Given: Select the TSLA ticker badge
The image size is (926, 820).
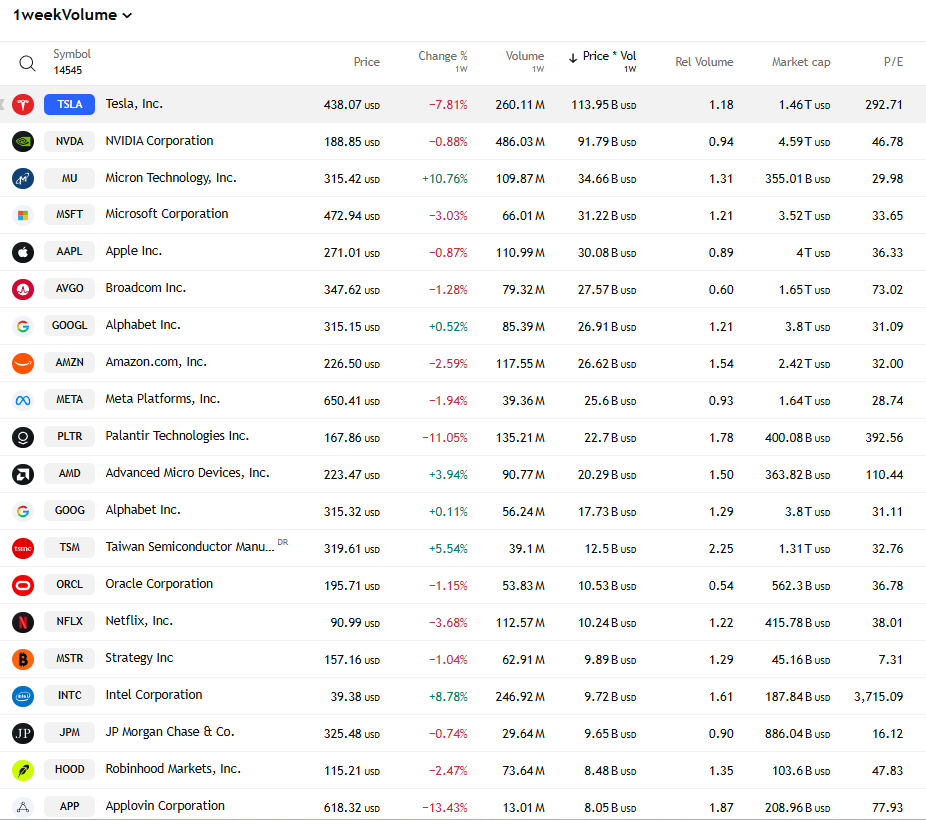Looking at the screenshot, I should click(70, 104).
